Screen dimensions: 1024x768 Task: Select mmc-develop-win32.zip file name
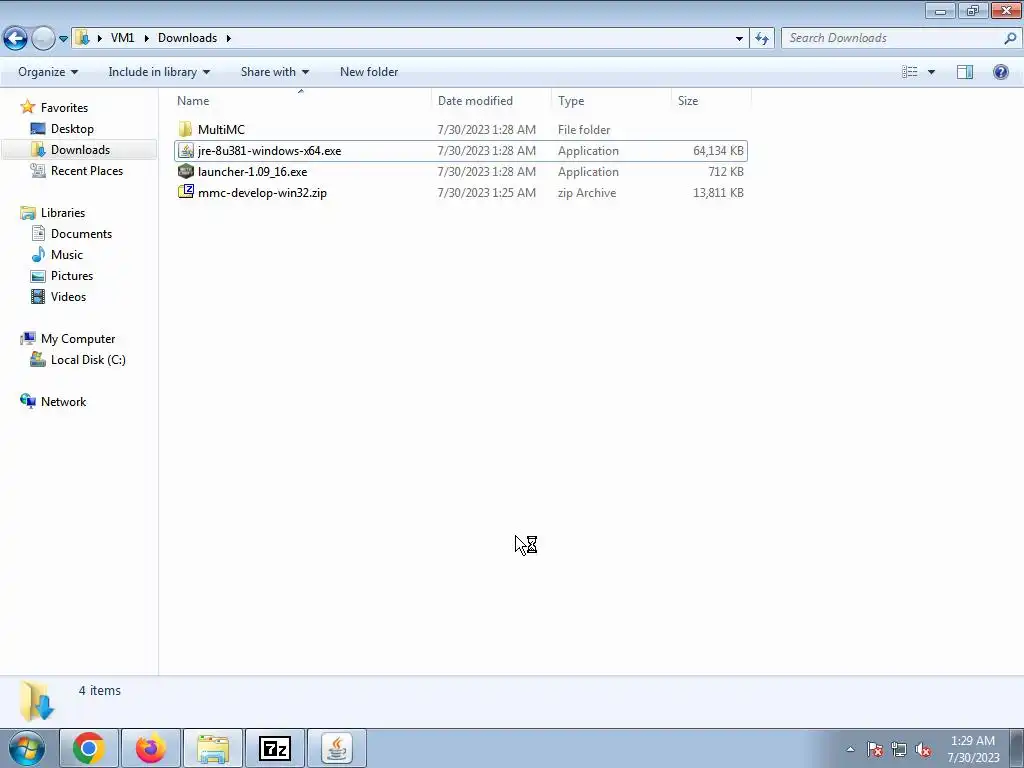(x=263, y=193)
